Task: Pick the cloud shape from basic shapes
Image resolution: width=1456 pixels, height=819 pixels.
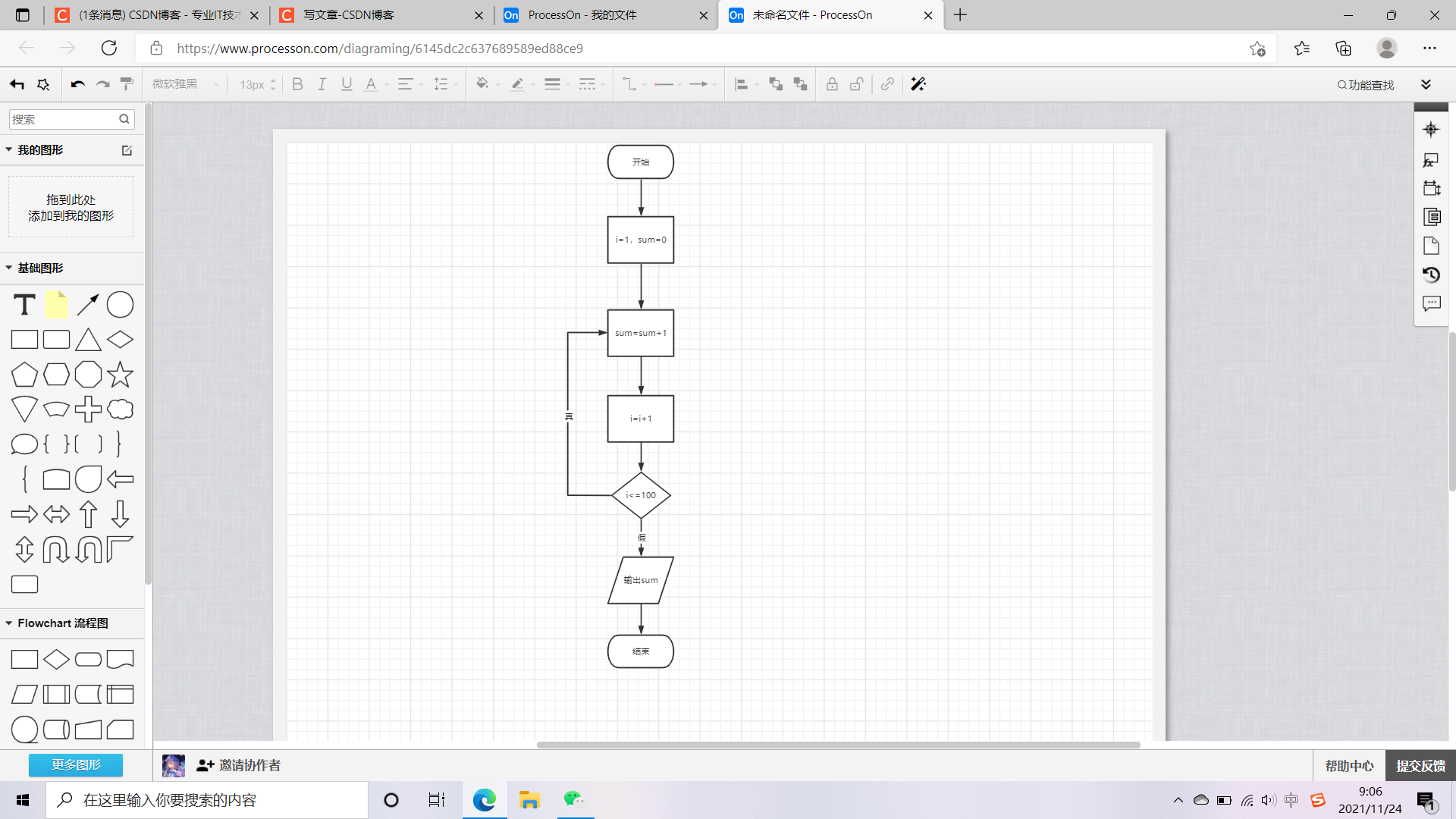Action: [x=120, y=409]
